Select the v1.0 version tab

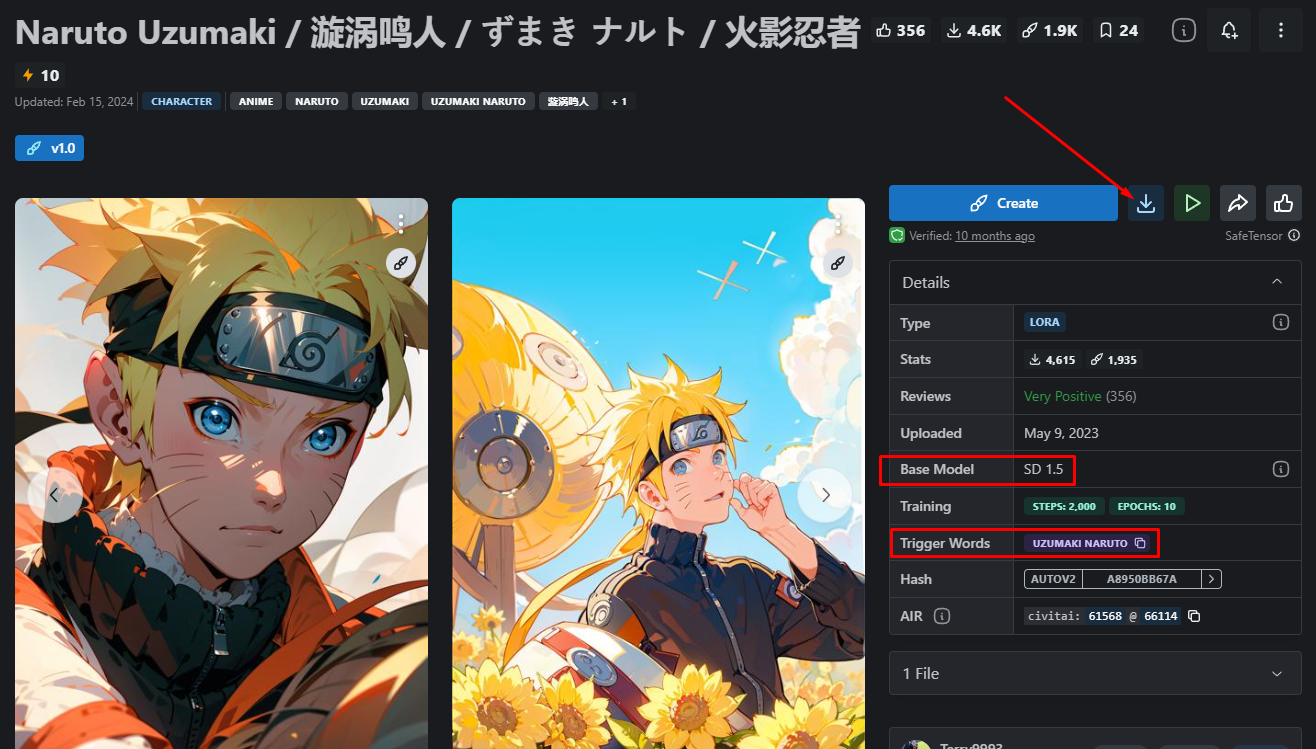click(50, 148)
